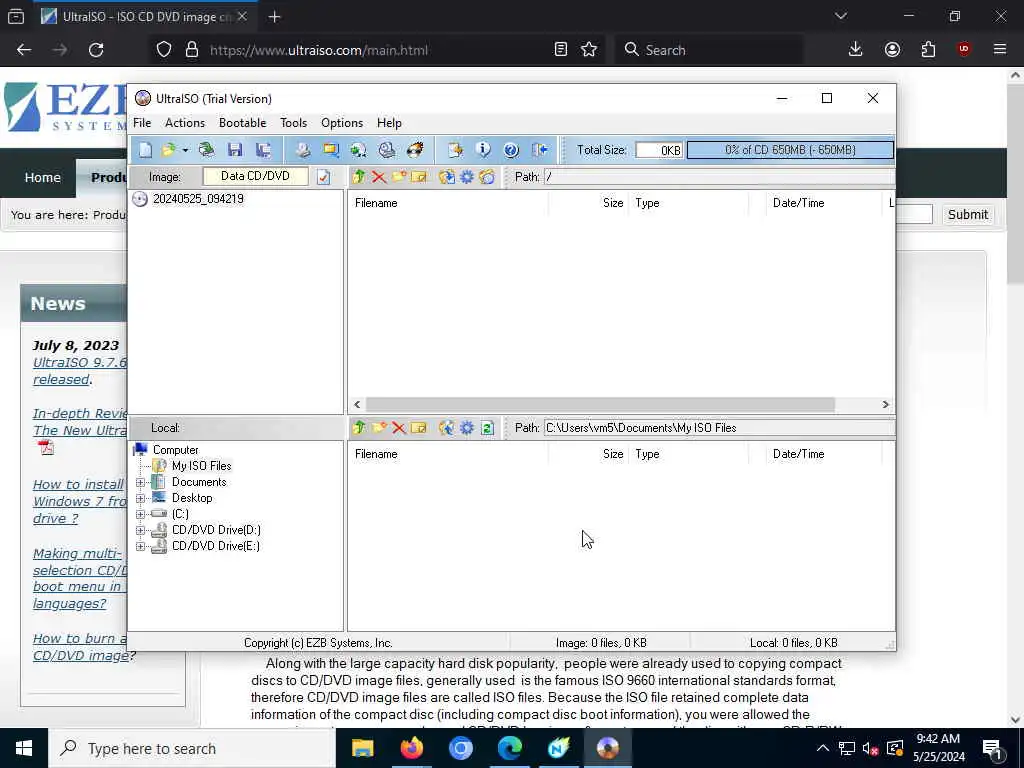Click the red Delete X in Local toolbar

[x=399, y=428]
